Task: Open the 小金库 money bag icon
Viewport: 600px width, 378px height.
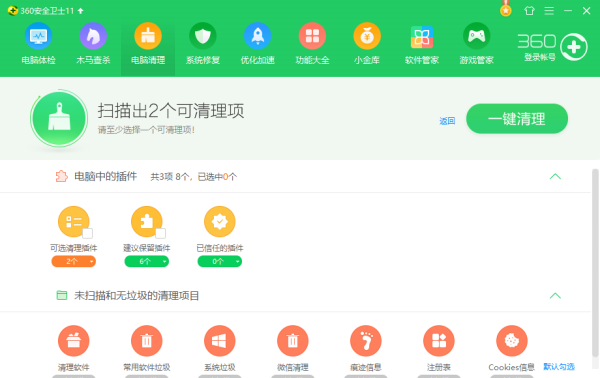Action: tap(367, 36)
